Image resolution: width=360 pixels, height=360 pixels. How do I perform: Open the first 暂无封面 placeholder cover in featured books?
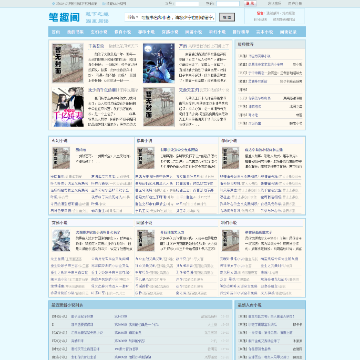pyautogui.click(x=68, y=63)
